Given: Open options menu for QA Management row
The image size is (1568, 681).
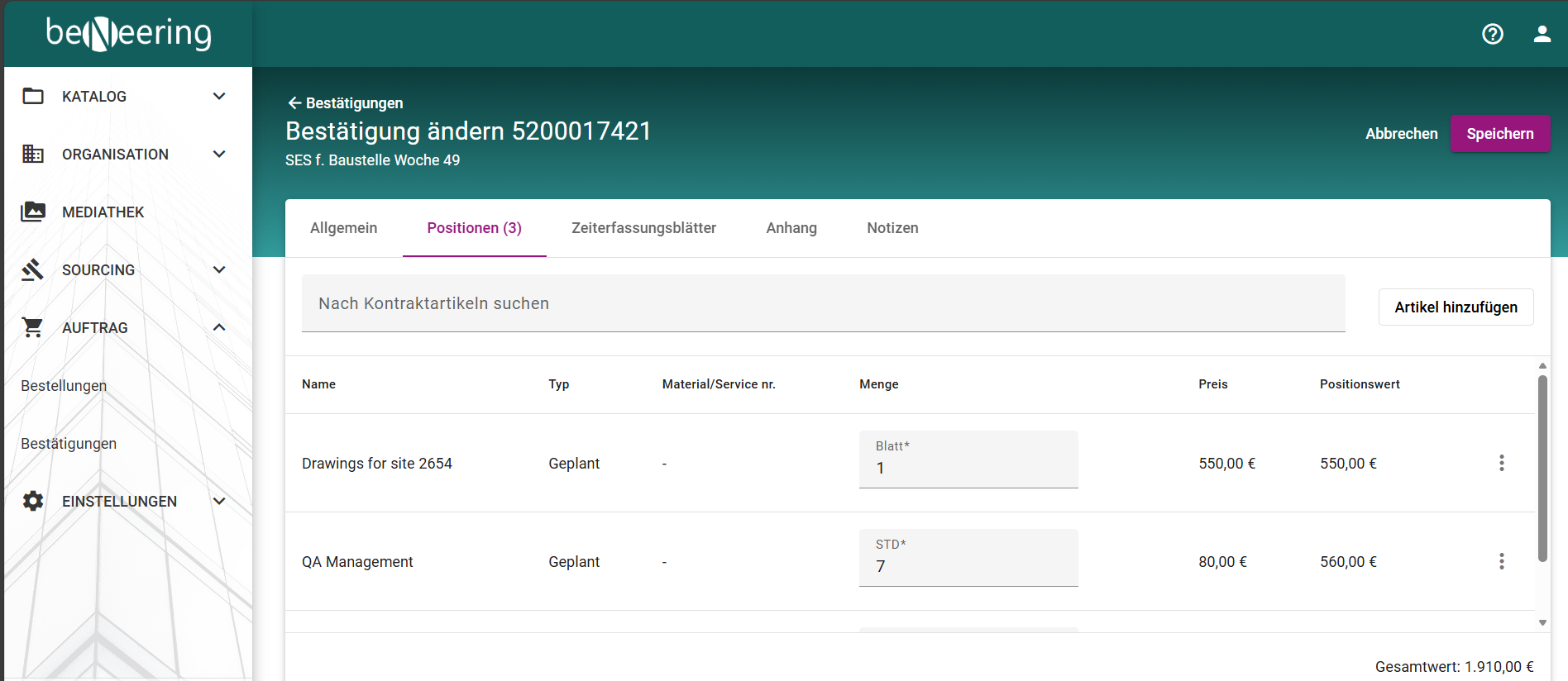Looking at the screenshot, I should click(1502, 562).
